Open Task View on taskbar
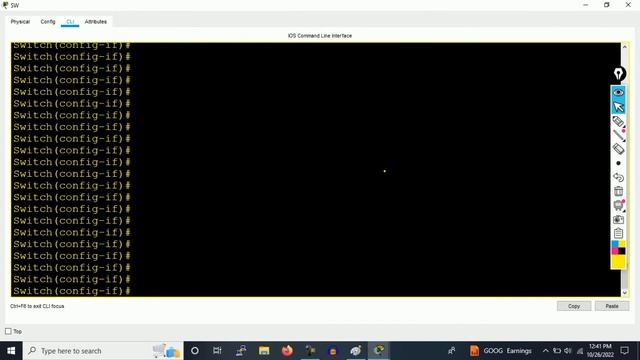 click(x=217, y=351)
